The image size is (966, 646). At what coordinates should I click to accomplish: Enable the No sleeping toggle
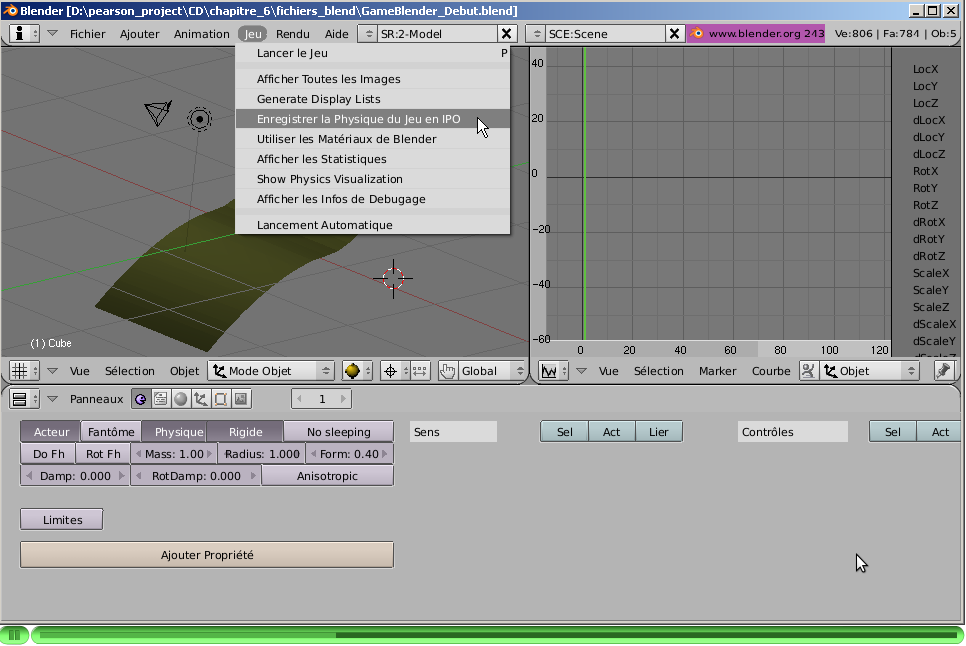coord(338,432)
